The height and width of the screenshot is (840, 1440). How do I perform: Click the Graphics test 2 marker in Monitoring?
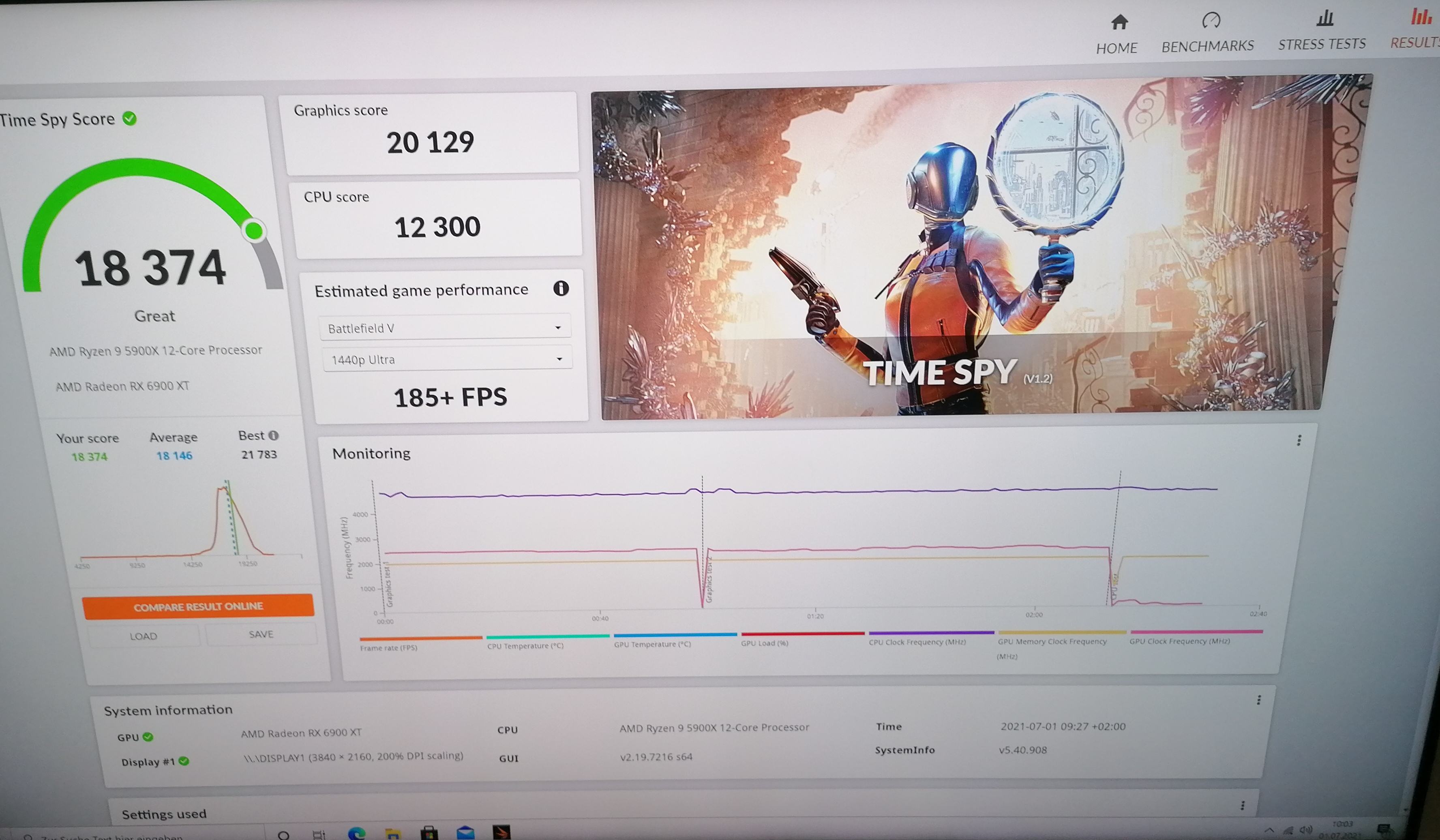click(x=709, y=580)
